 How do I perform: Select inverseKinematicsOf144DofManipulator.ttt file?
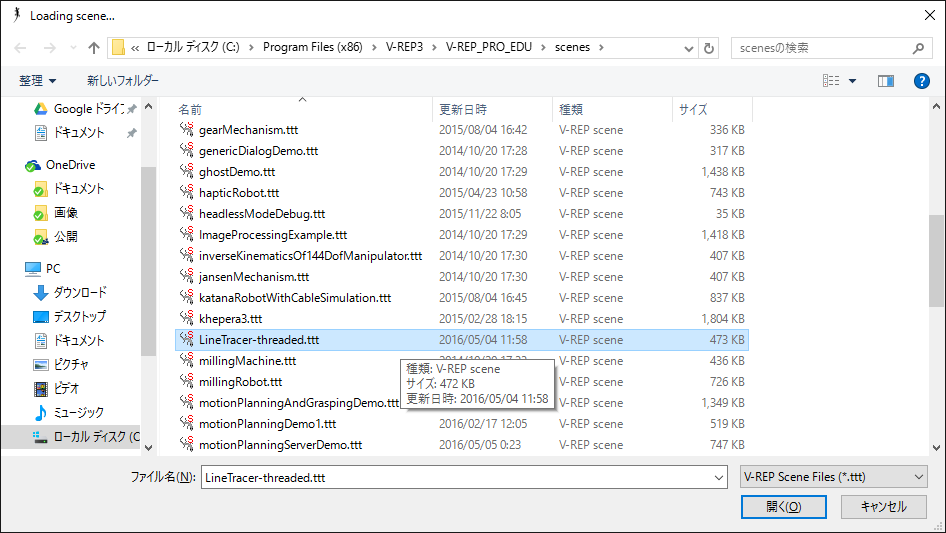pos(310,256)
